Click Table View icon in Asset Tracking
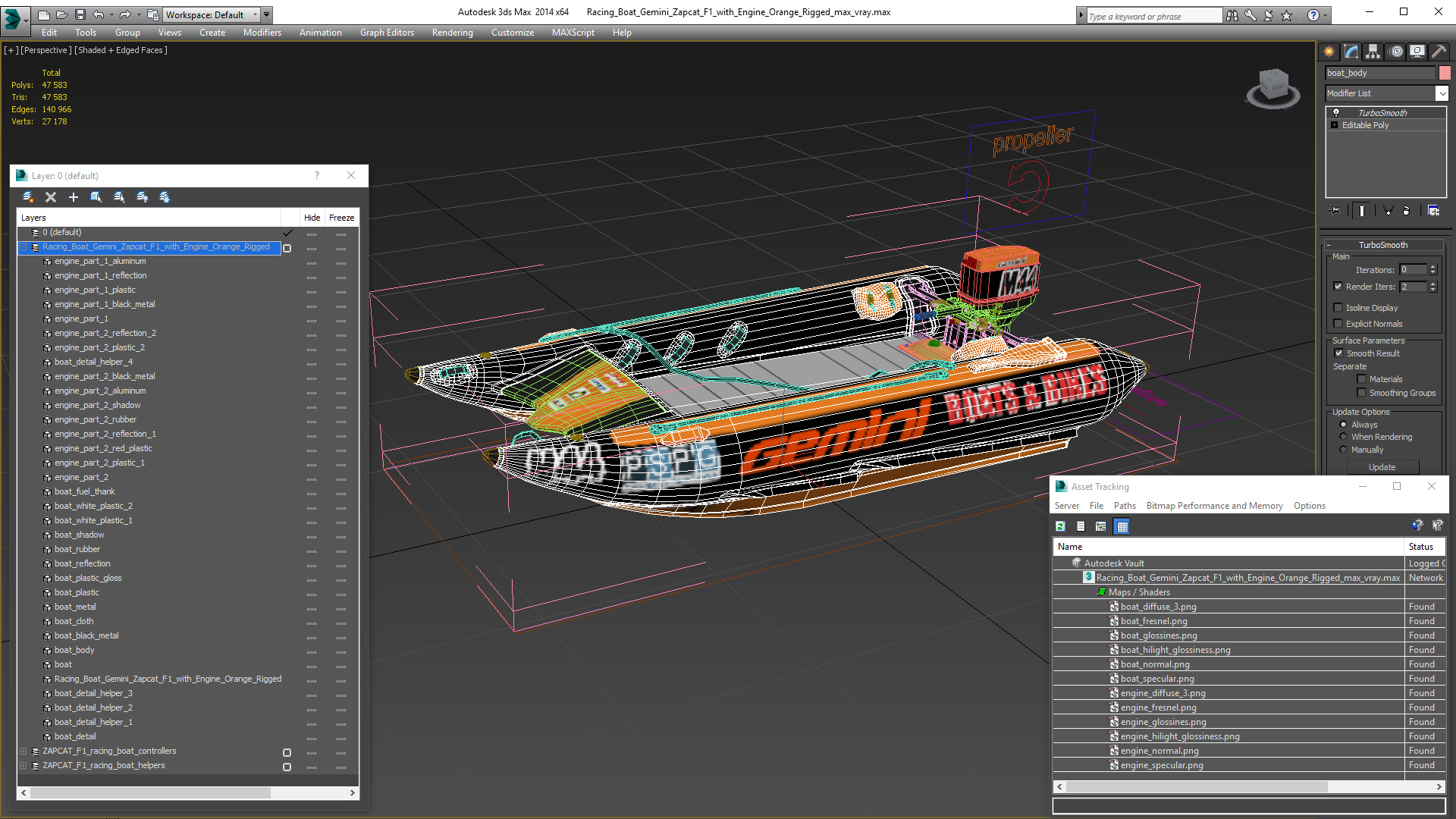Screen dimensions: 1456x819 [x=1122, y=526]
